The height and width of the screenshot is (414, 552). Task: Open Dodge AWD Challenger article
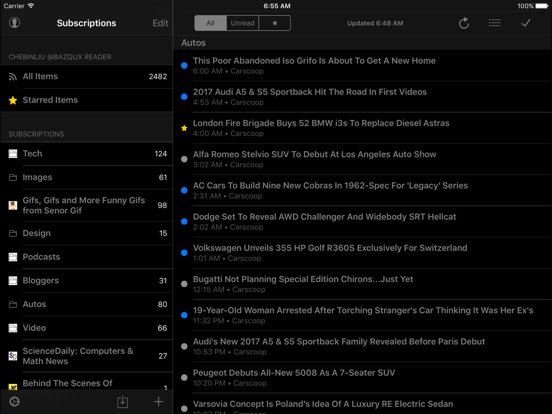point(363,221)
